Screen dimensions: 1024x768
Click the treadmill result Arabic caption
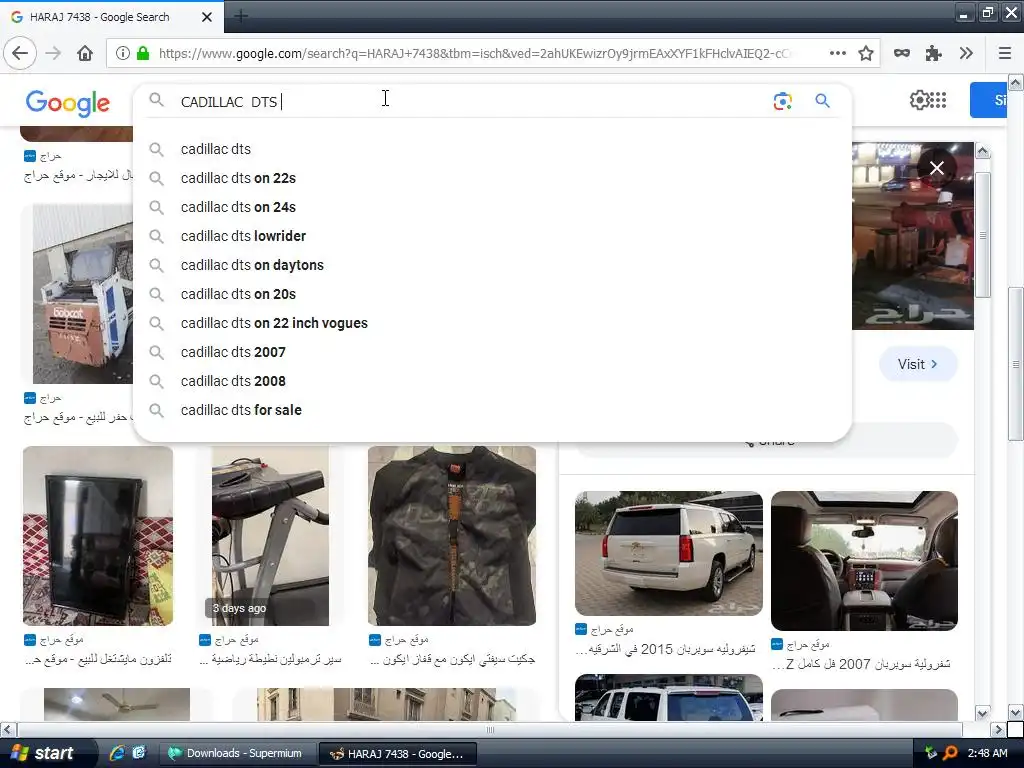[x=270, y=659]
